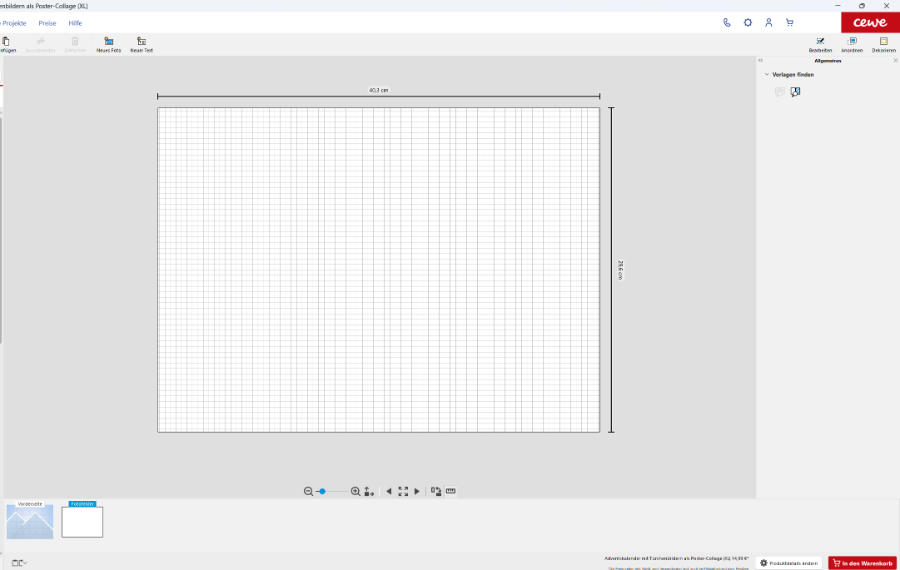Click the rotate page view icon
The image size is (900, 570).
[x=436, y=491]
